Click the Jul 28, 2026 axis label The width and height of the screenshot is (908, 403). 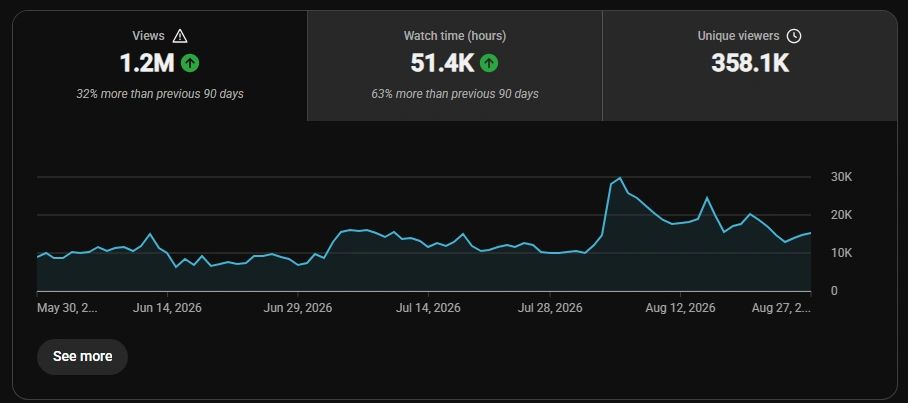(550, 308)
